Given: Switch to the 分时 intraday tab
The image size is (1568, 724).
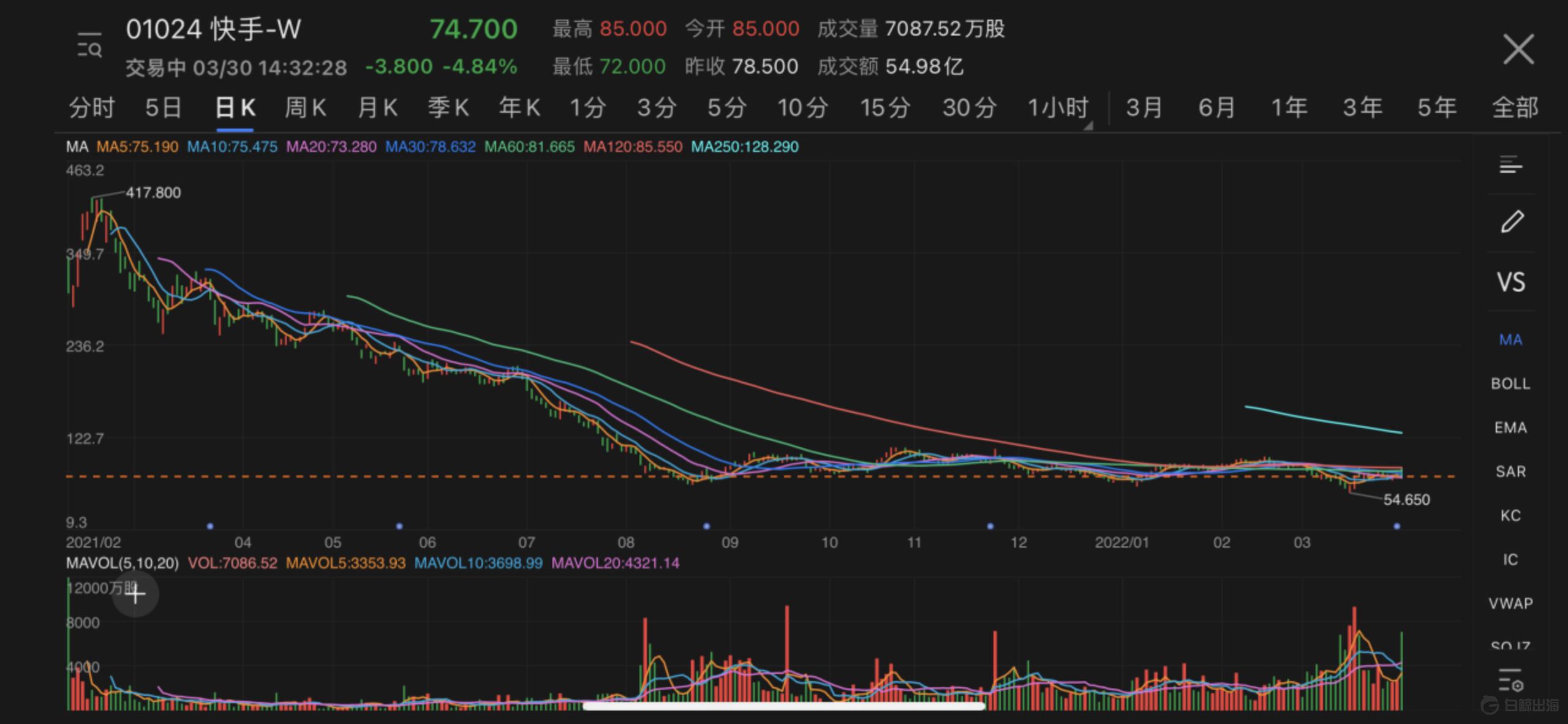Looking at the screenshot, I should (x=91, y=108).
